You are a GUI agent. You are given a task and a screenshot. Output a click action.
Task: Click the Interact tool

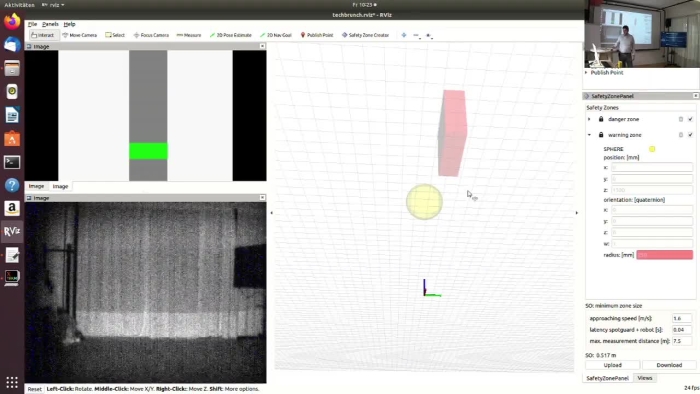coord(43,35)
